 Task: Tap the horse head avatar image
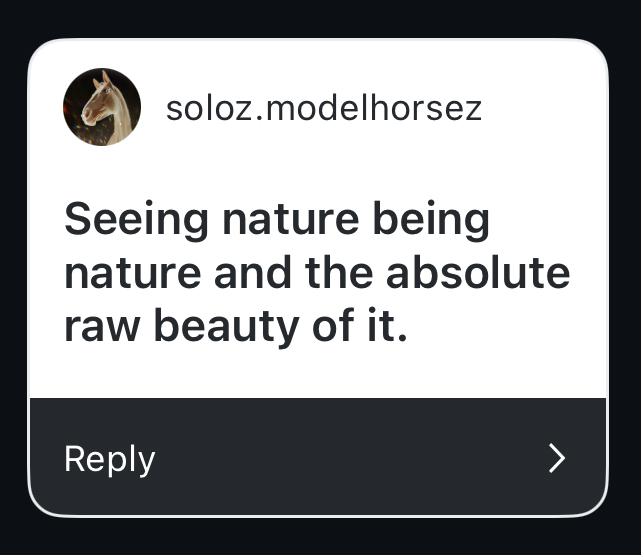coord(101,107)
